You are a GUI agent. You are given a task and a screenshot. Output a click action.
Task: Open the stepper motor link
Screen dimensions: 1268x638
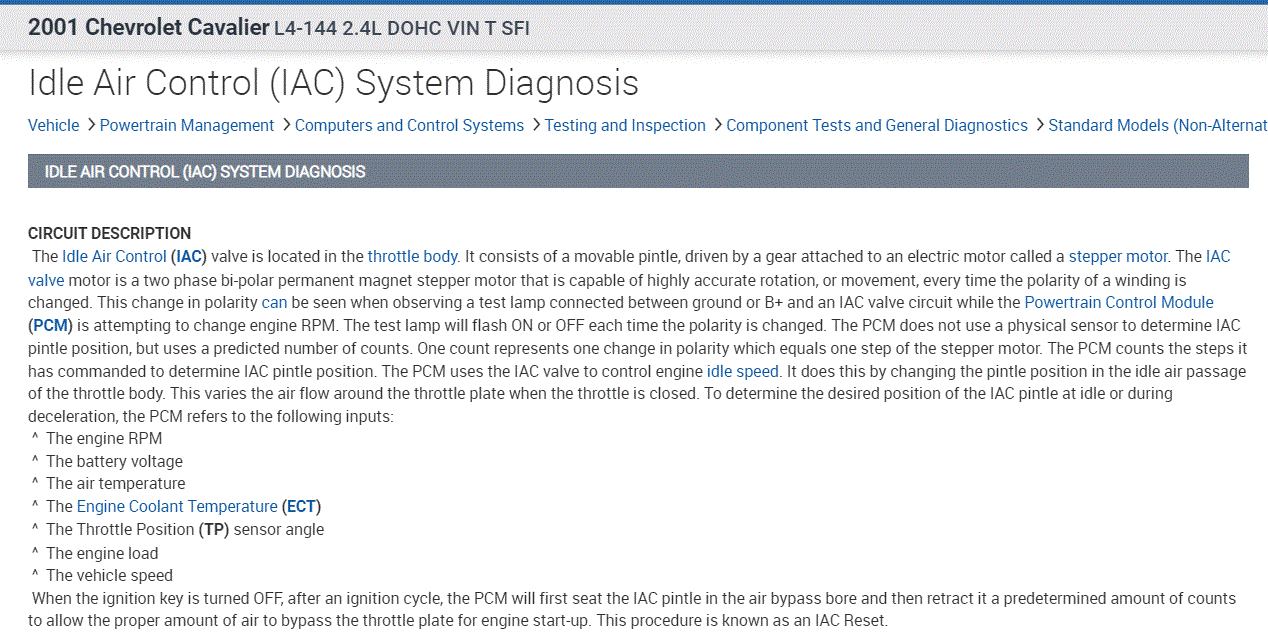[1118, 256]
